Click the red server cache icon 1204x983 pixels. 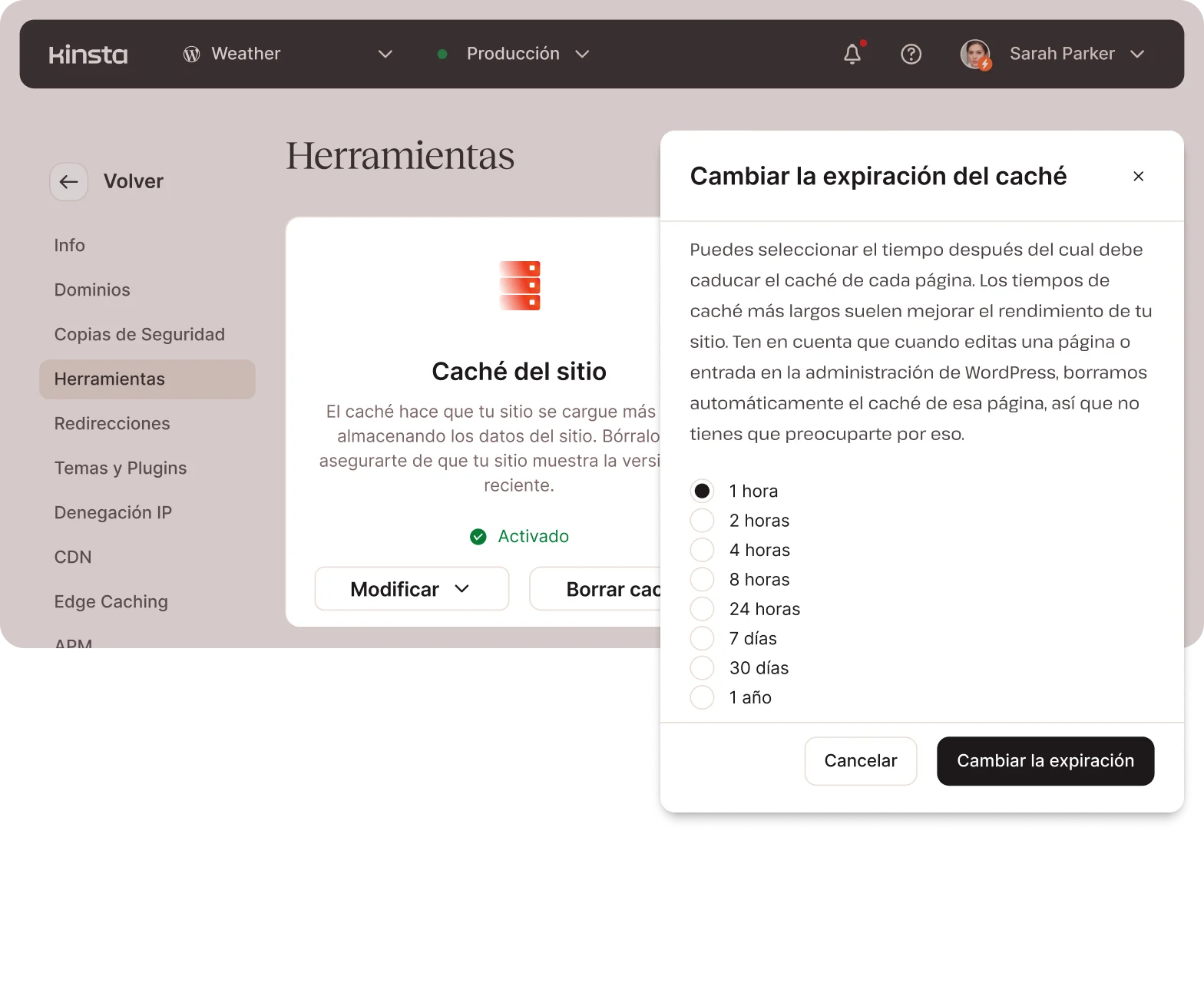520,286
